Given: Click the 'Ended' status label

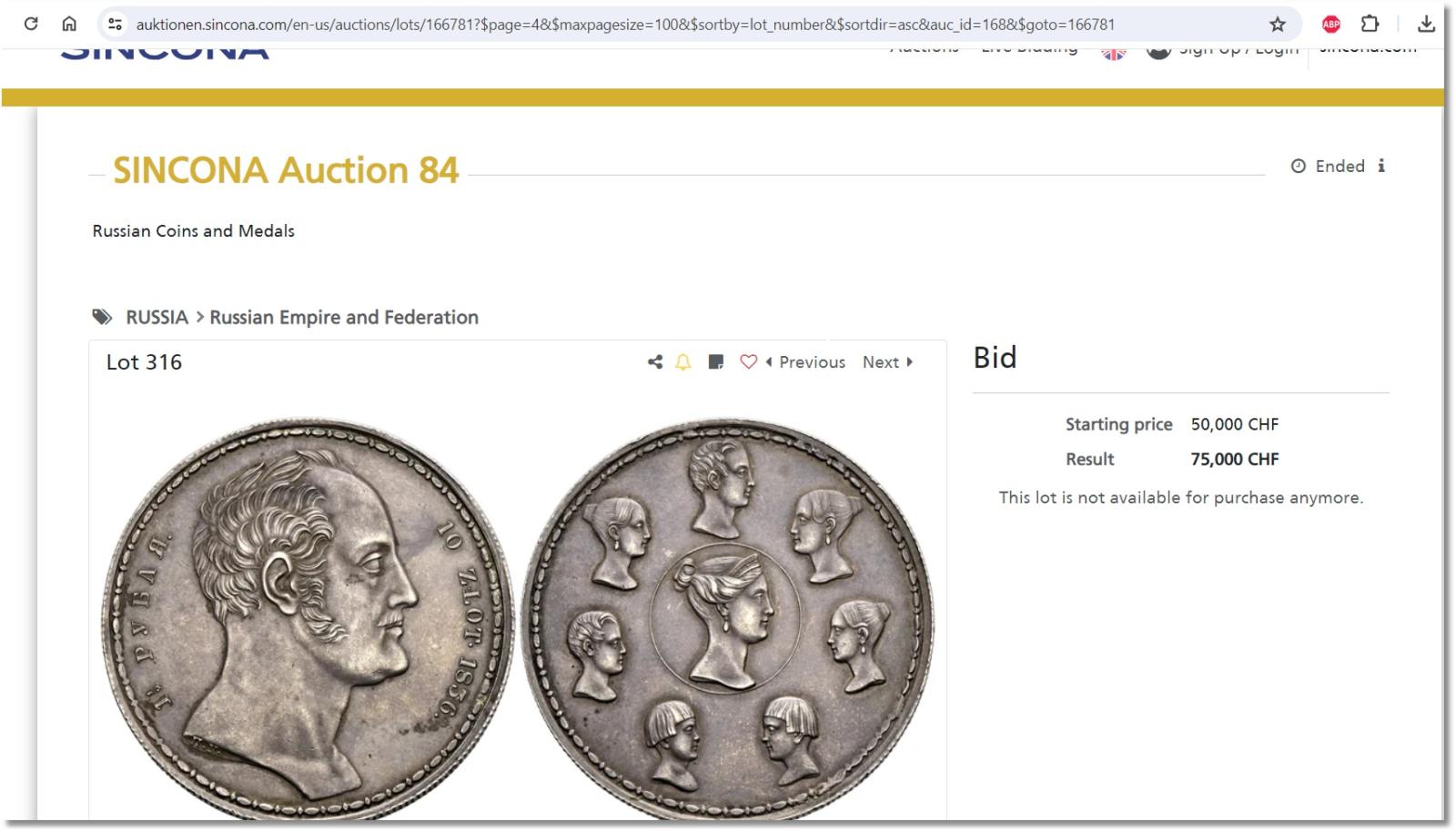Looking at the screenshot, I should click(1340, 166).
